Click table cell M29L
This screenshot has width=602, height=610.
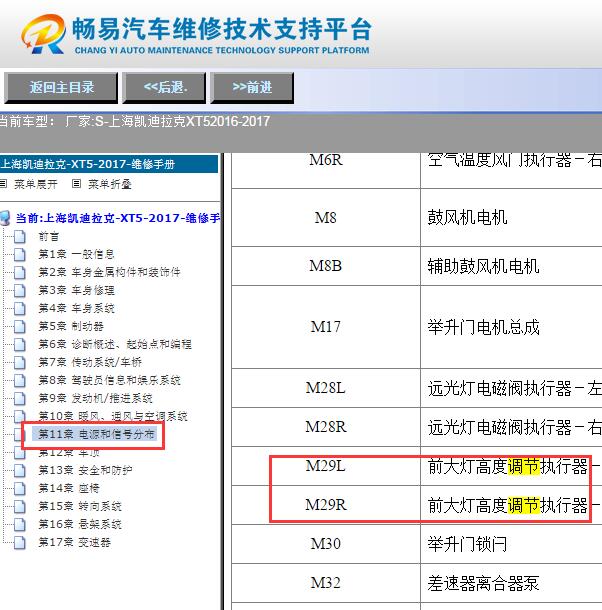click(x=326, y=466)
